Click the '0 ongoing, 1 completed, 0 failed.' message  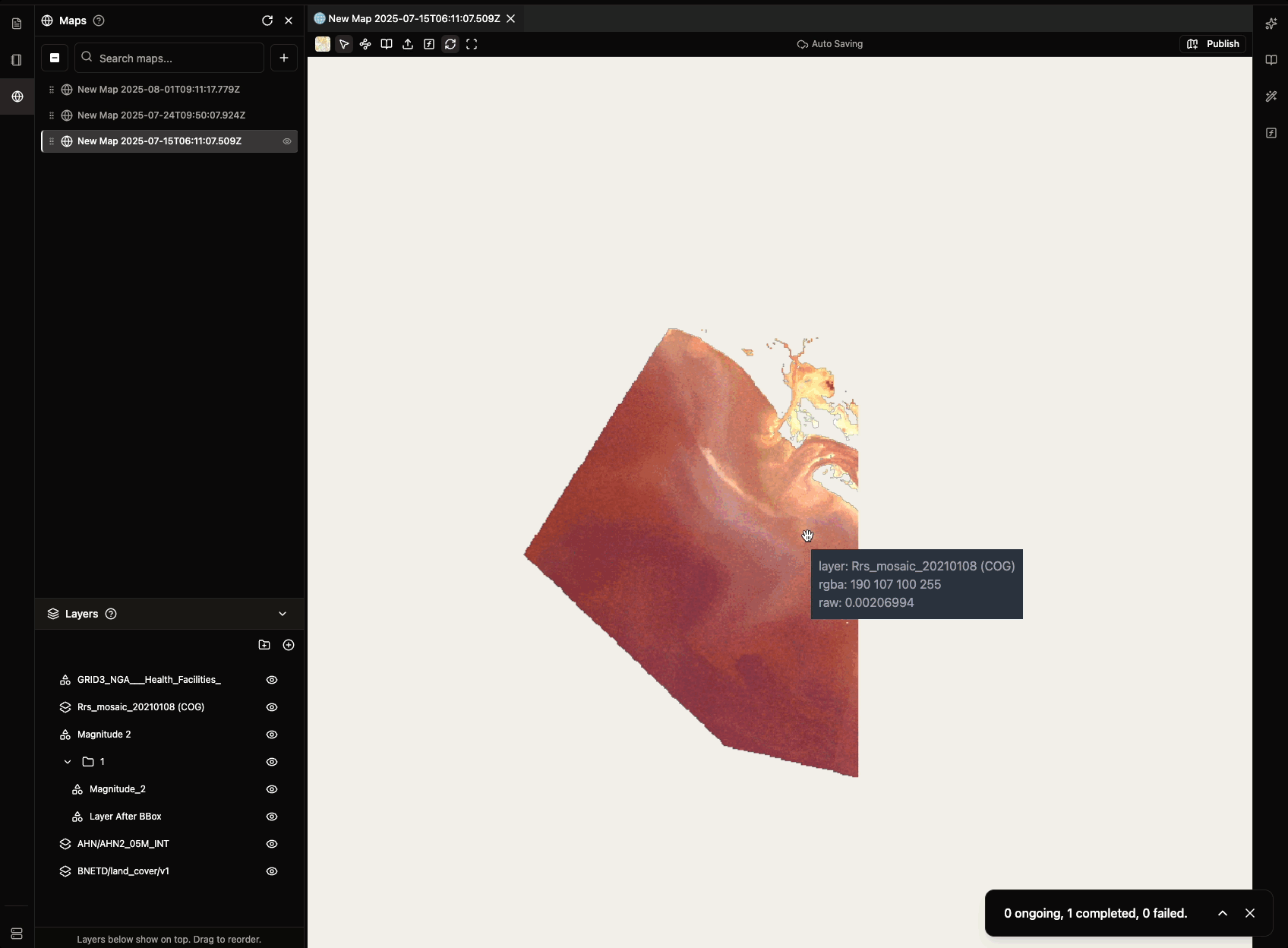coord(1095,913)
